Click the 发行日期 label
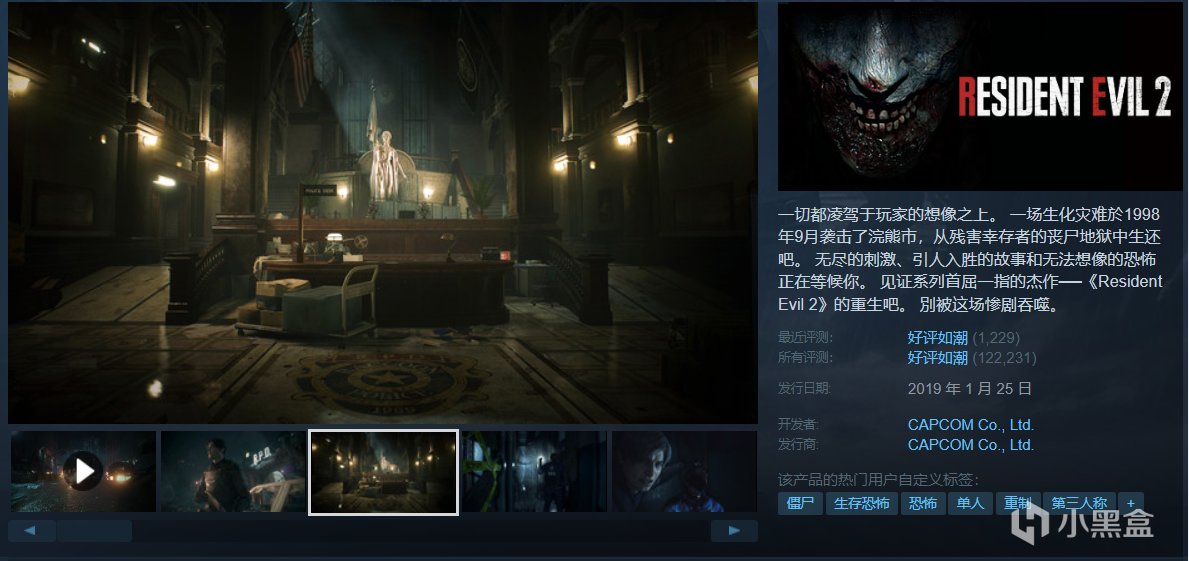The image size is (1189, 561). click(x=805, y=389)
